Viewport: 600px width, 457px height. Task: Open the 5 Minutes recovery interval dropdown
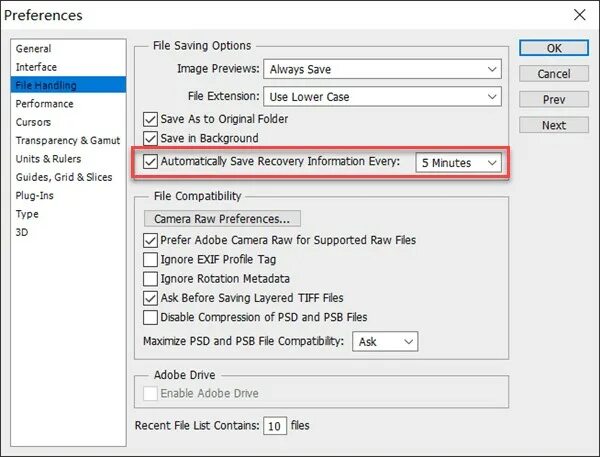pyautogui.click(x=458, y=163)
